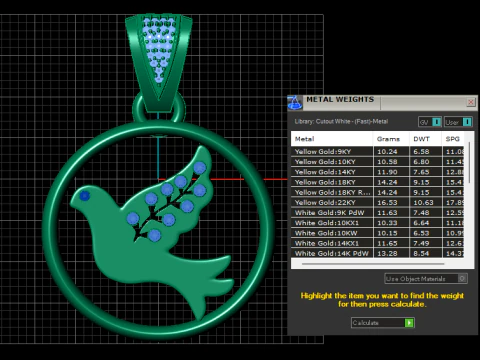Click the 13.28 grams value
Screen dimensions: 480x360
387,253
